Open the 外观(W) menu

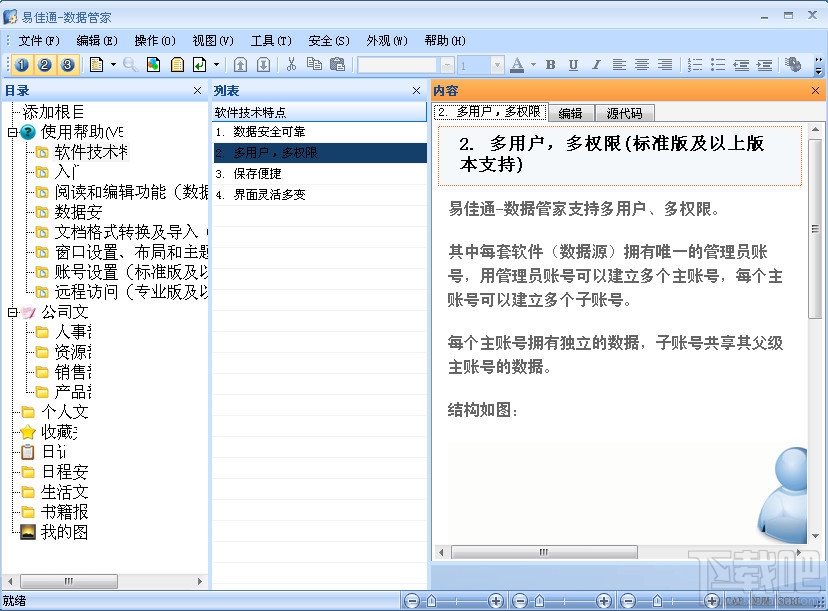pos(387,41)
